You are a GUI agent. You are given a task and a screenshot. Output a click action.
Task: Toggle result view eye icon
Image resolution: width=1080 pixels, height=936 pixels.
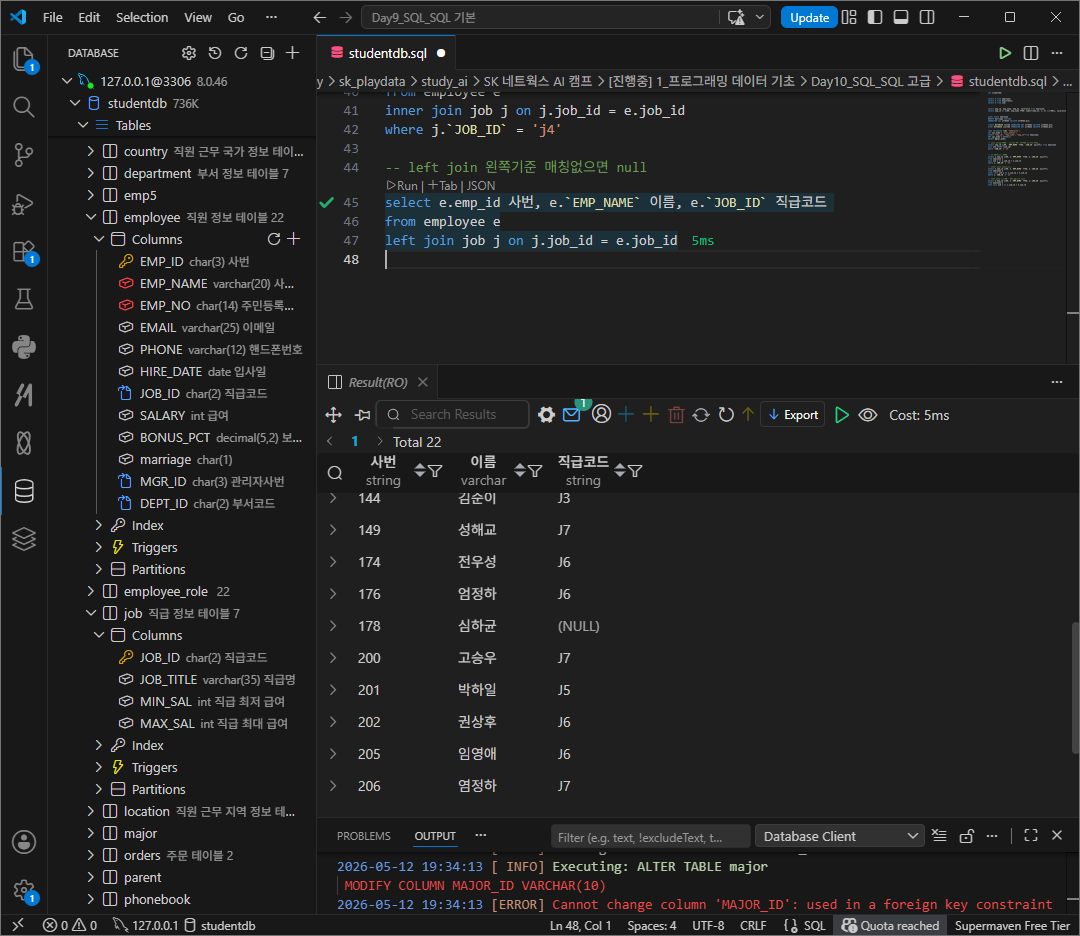(868, 415)
